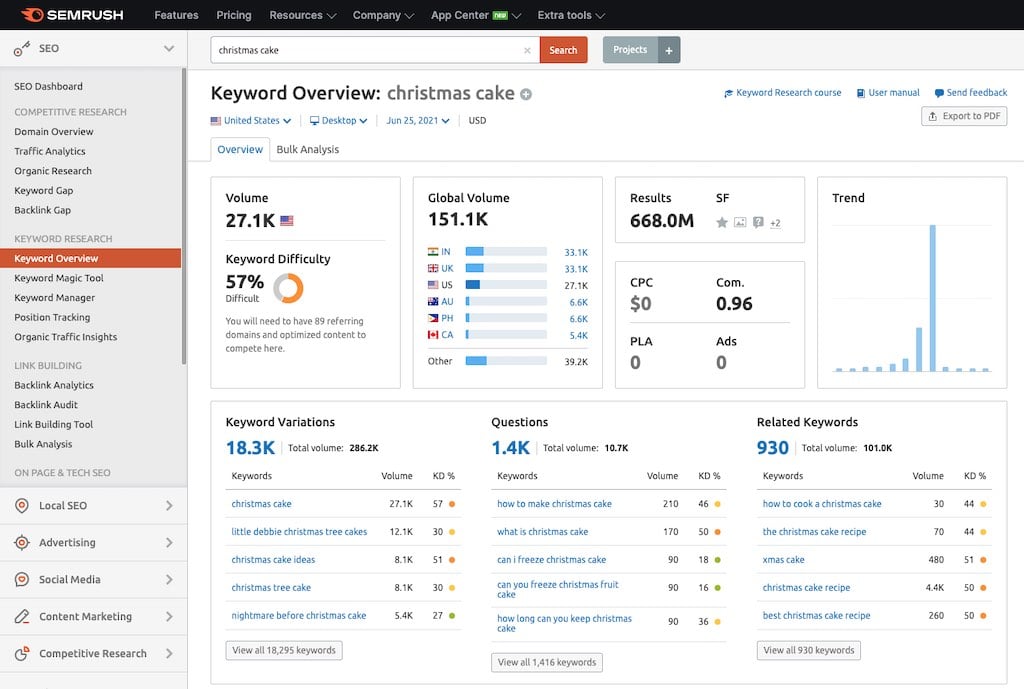Click the SEO key icon in sidebar
The image size is (1024, 689).
[x=22, y=48]
